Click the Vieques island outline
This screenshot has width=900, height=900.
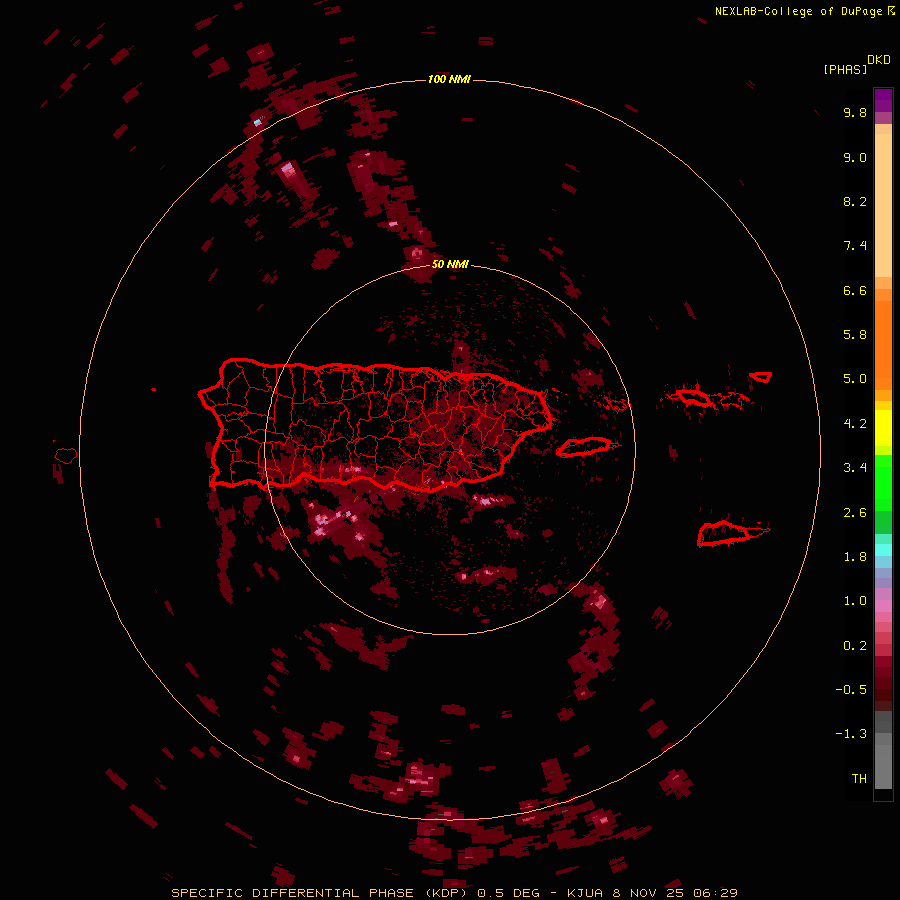(x=584, y=447)
